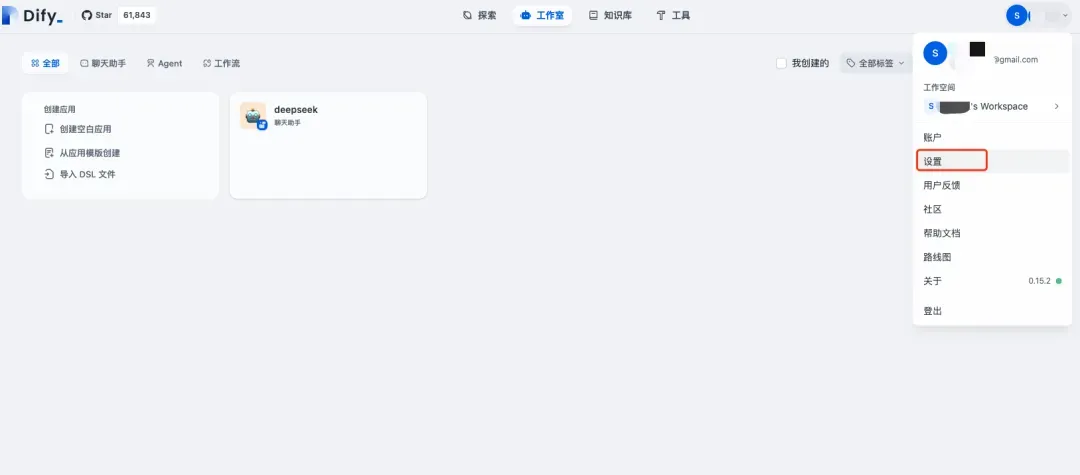Open the deepseek app robot icon
The width and height of the screenshot is (1080, 475).
point(253,116)
